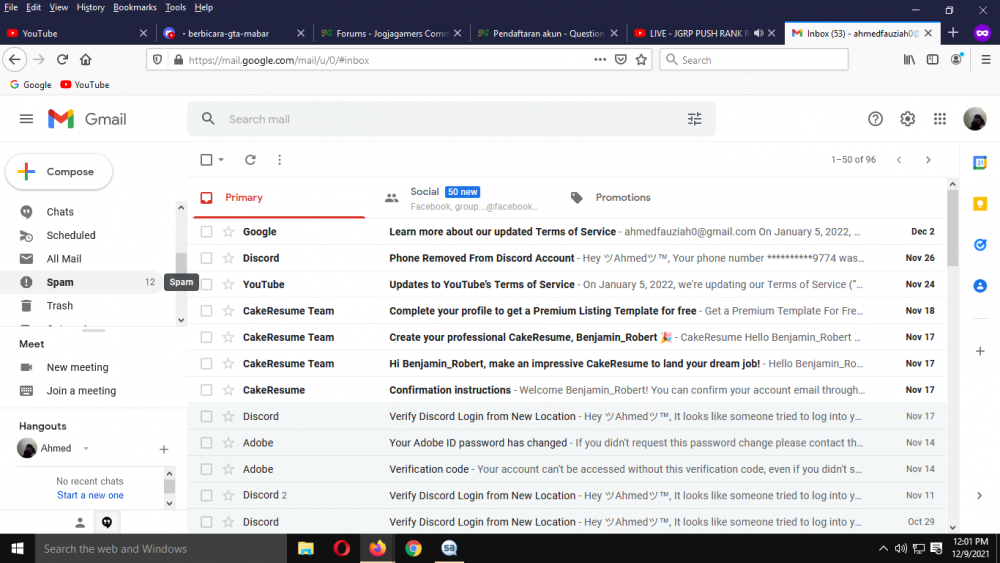Show search options filter icon

pyautogui.click(x=695, y=119)
